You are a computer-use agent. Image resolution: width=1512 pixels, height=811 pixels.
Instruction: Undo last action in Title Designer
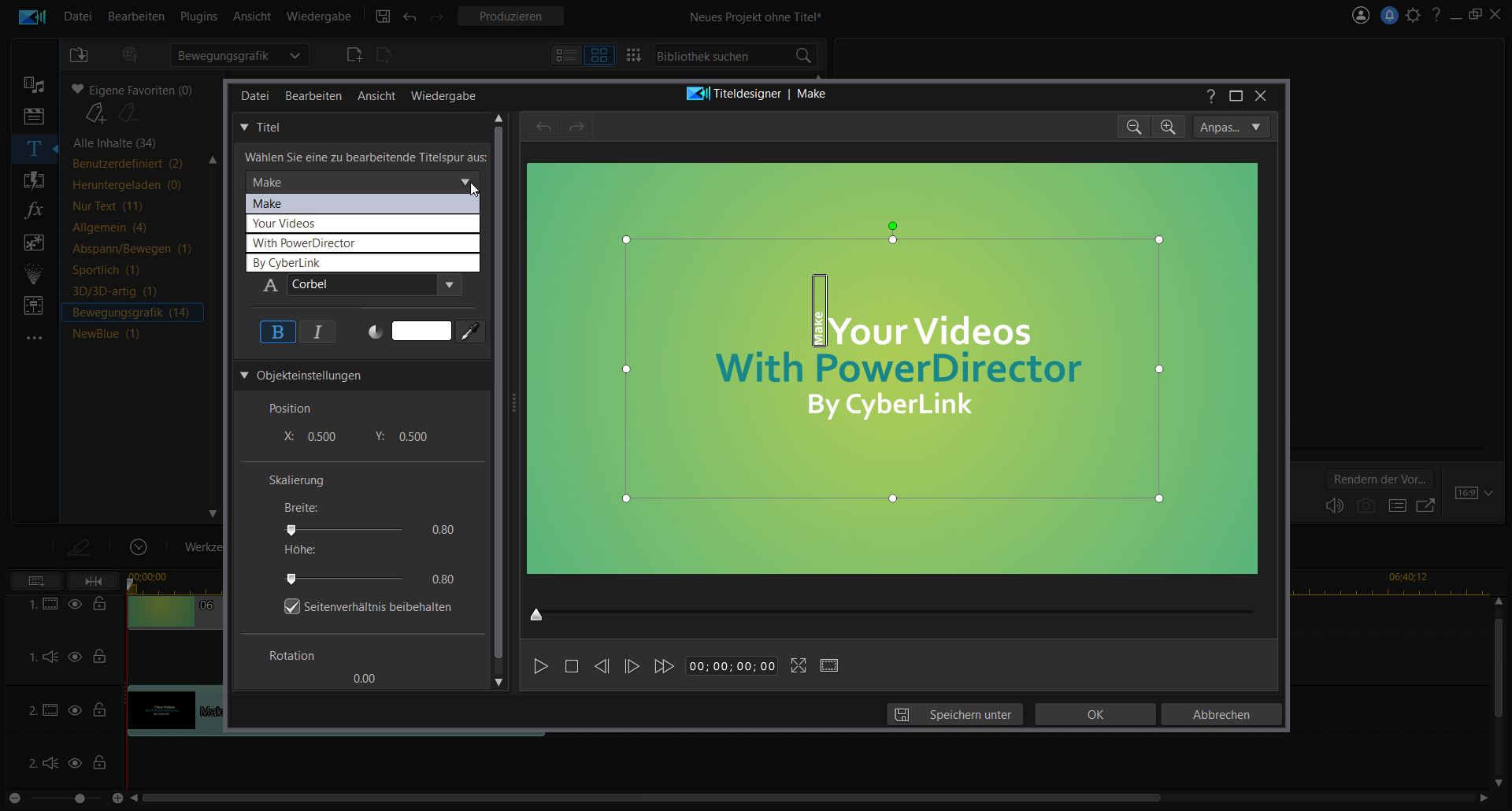pos(543,127)
